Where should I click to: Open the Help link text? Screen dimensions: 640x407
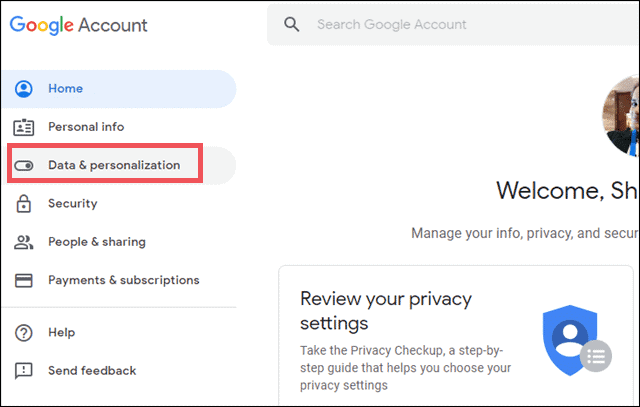point(61,332)
